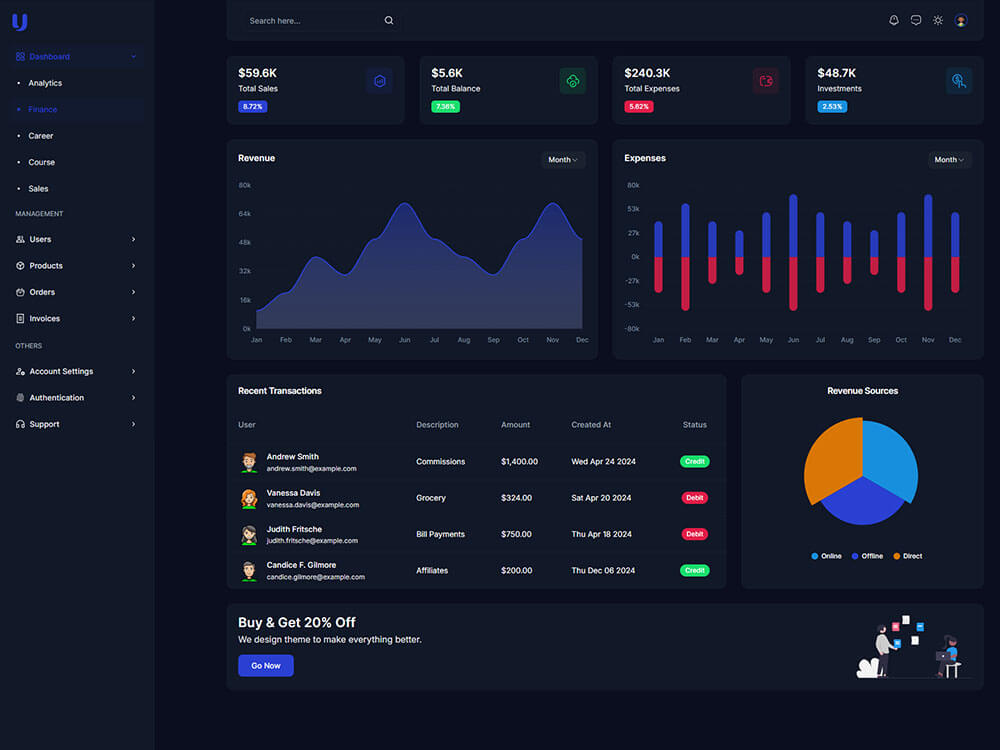Open the Expenses chart Month dropdown
This screenshot has width=1000, height=750.
pos(949,159)
